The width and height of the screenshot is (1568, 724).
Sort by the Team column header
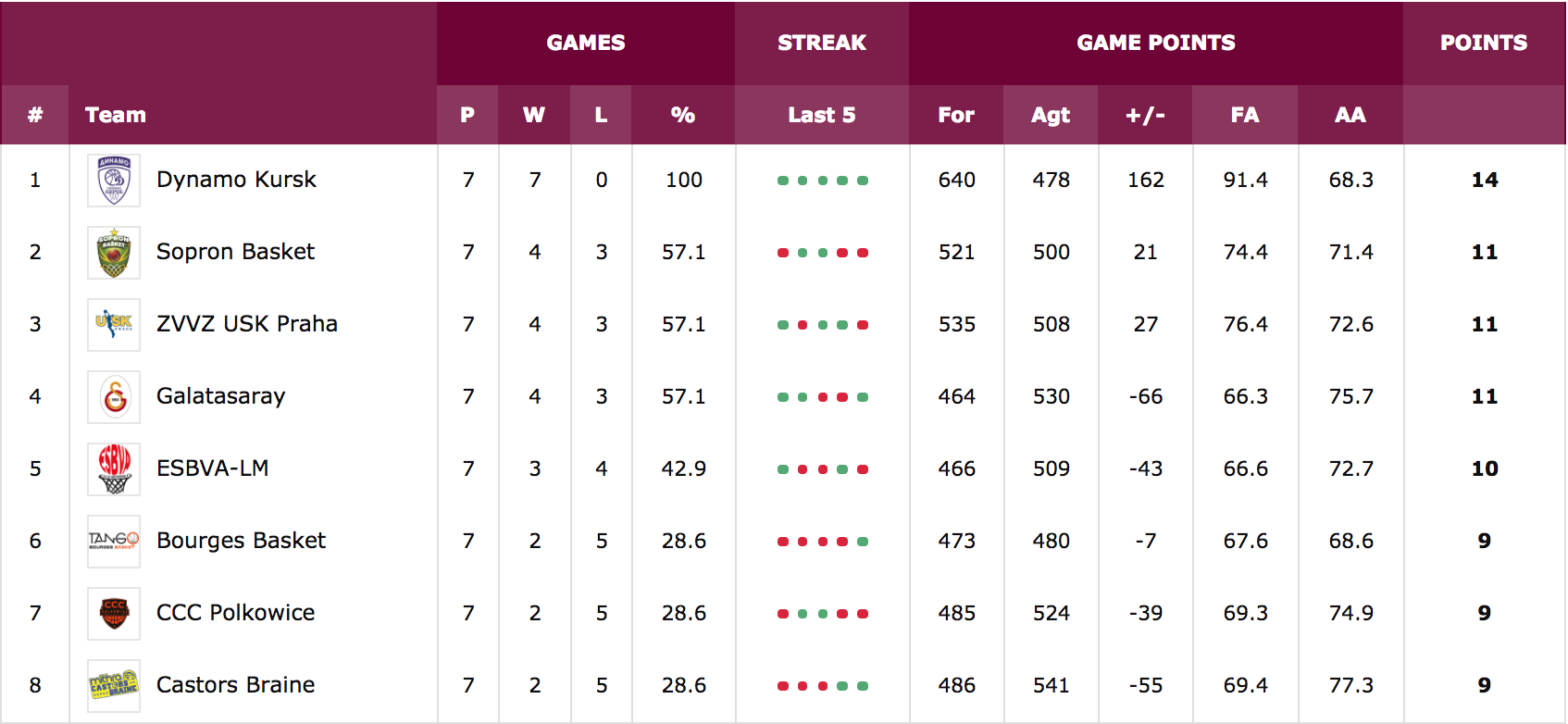point(115,115)
